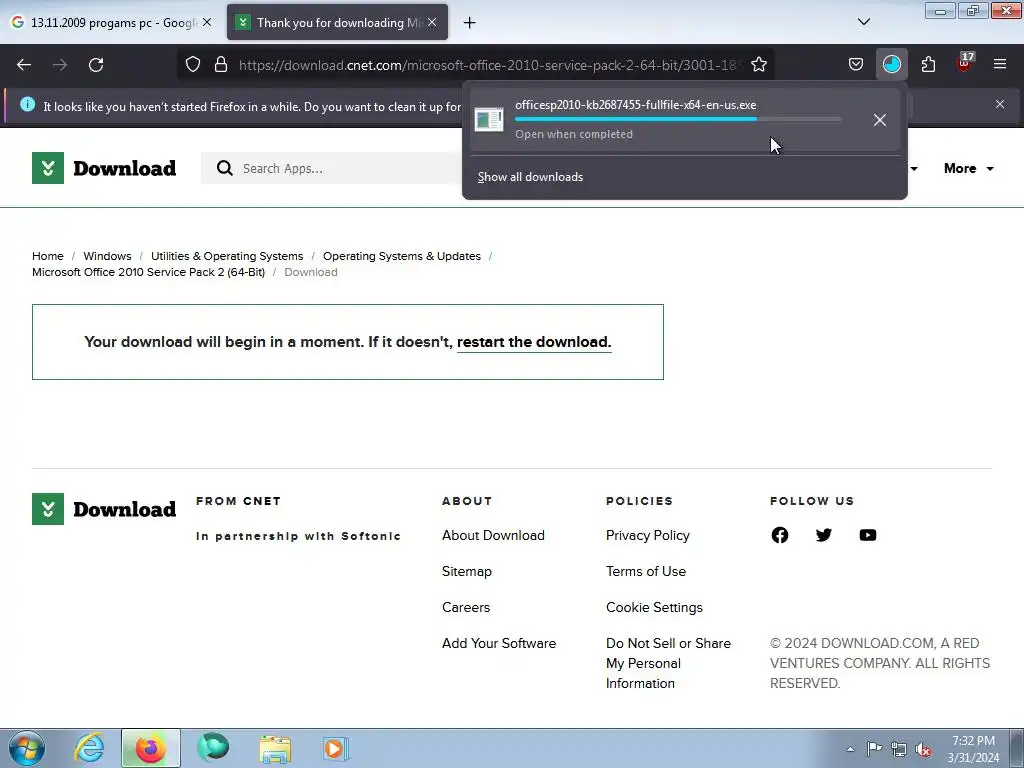This screenshot has height=768, width=1024.
Task: Toggle the downloads panel button
Action: point(891,65)
